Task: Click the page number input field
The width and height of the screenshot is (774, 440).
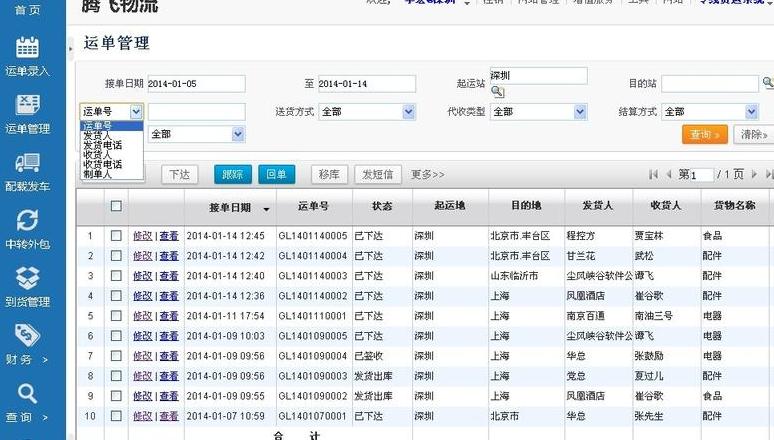Action: [702, 175]
